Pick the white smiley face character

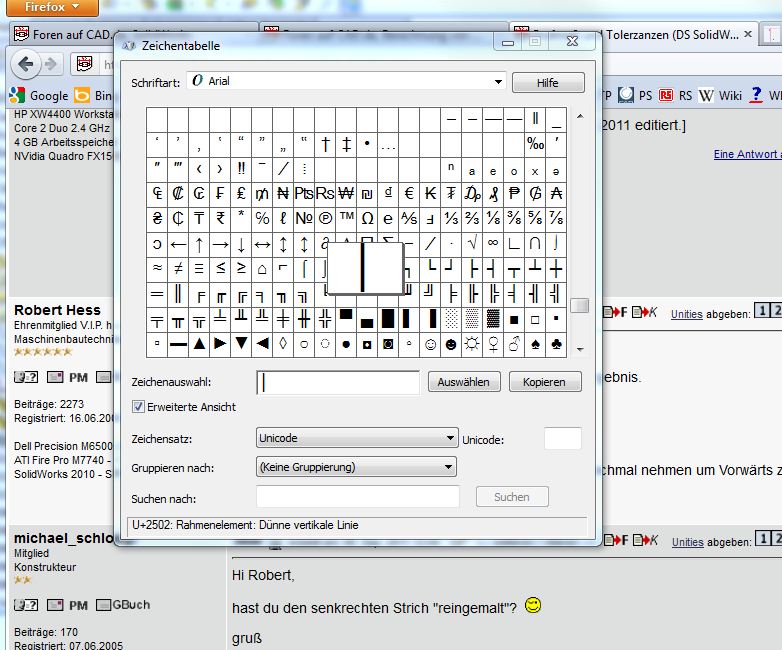click(x=430, y=345)
